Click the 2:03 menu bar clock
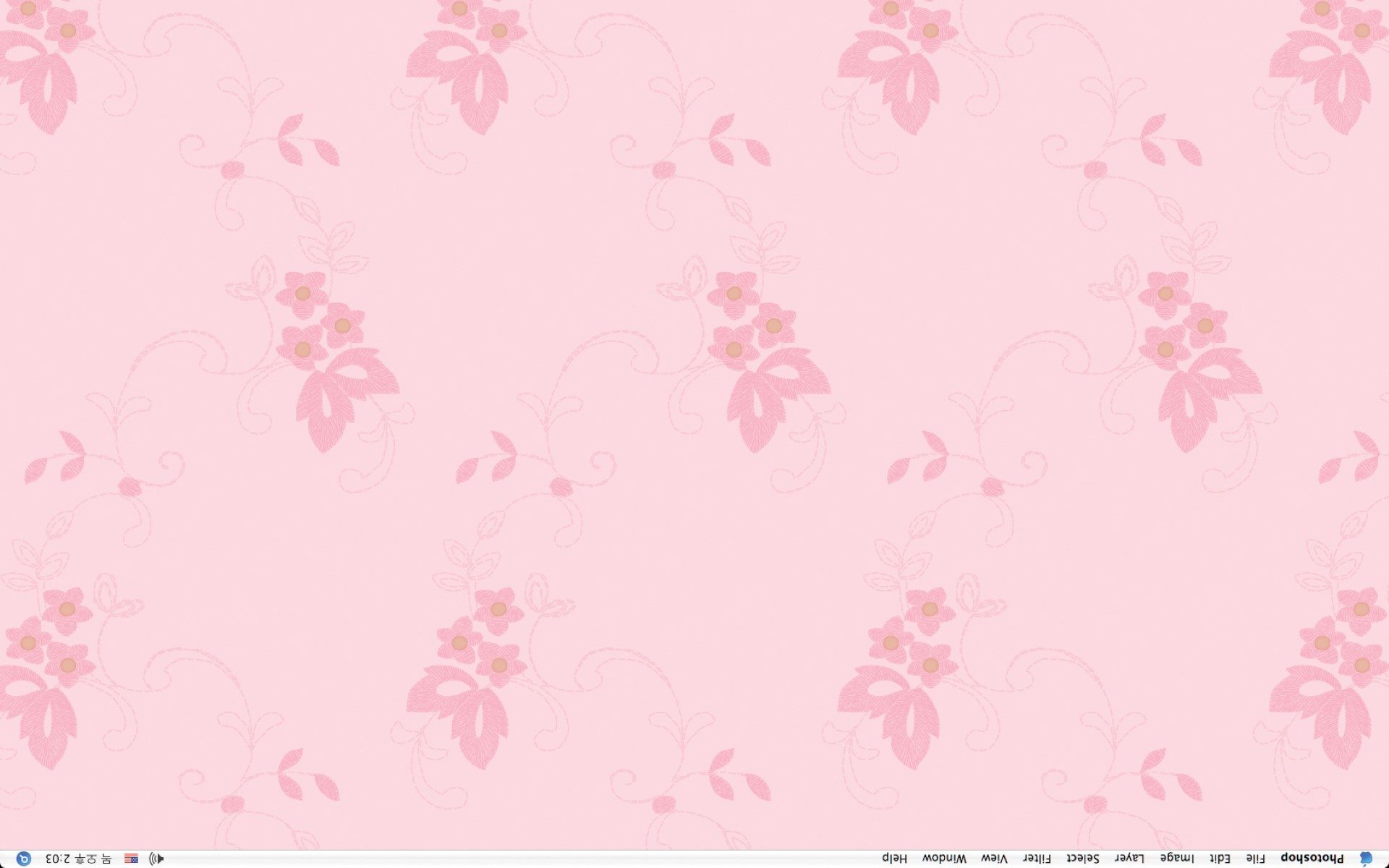Viewport: 1389px width, 868px height. click(57, 859)
